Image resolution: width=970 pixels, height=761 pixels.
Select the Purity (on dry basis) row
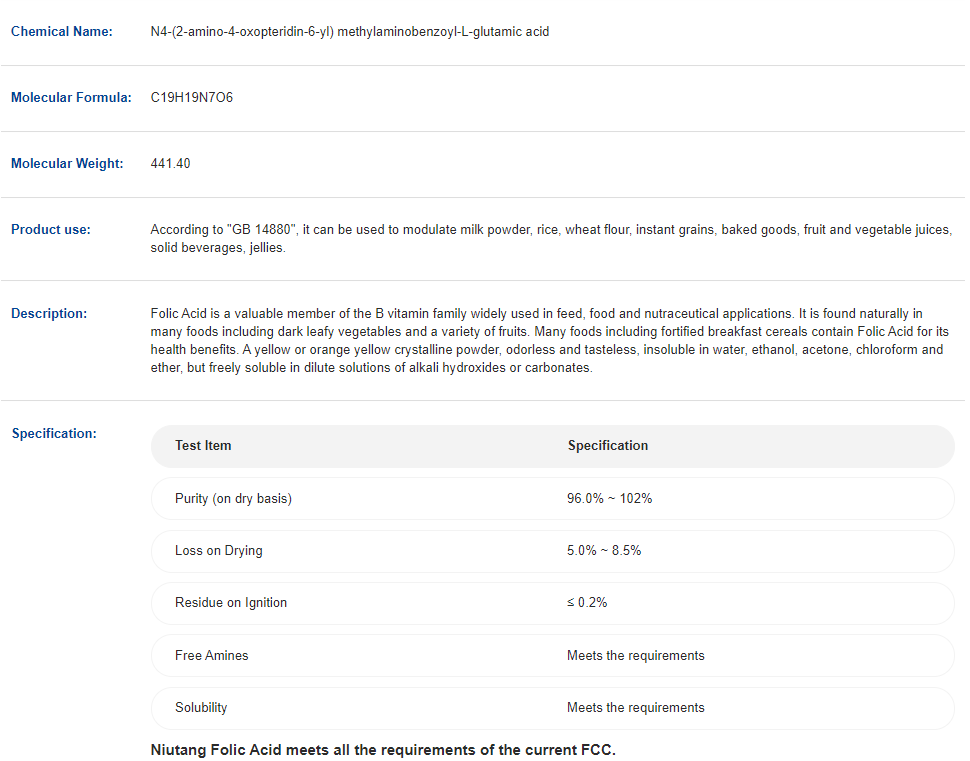[552, 498]
